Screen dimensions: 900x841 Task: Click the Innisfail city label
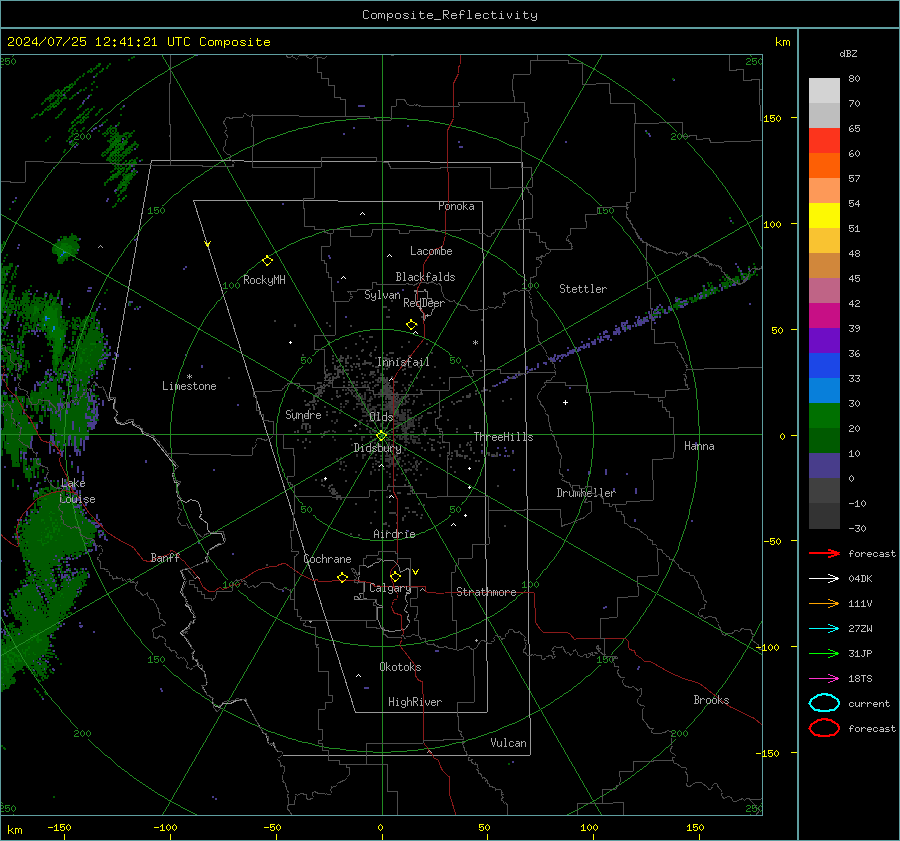point(403,362)
